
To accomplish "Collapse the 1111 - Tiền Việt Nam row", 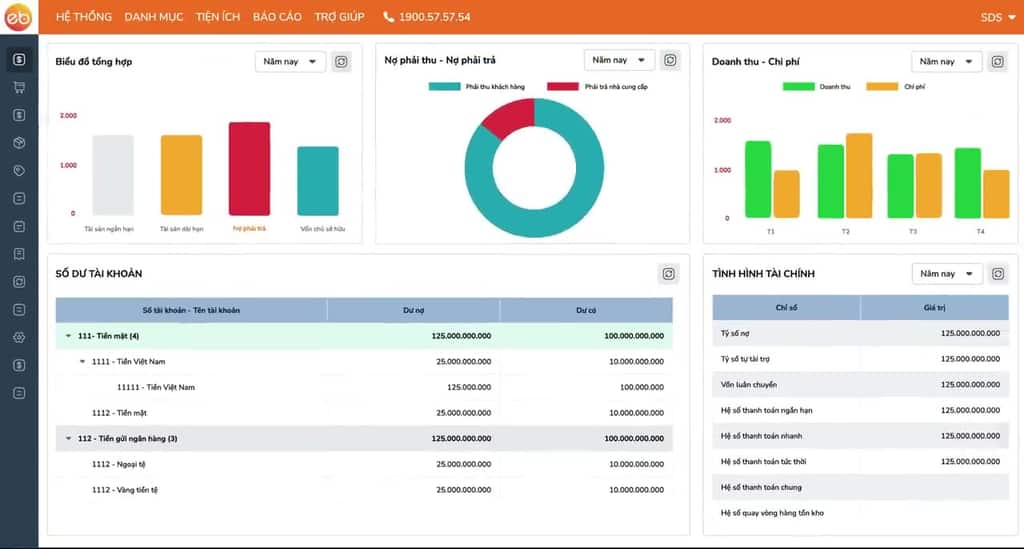I will pyautogui.click(x=82, y=361).
